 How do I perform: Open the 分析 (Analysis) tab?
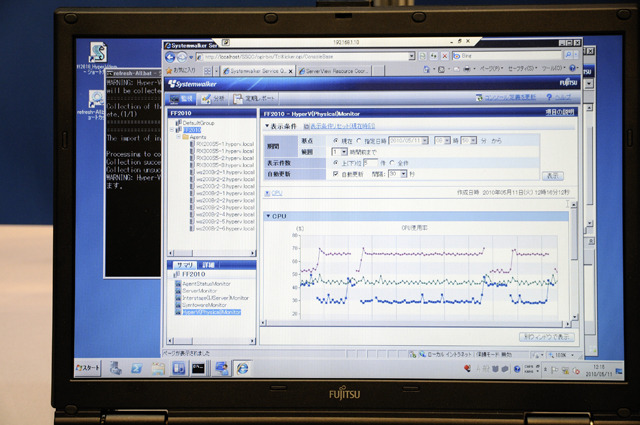(213, 98)
